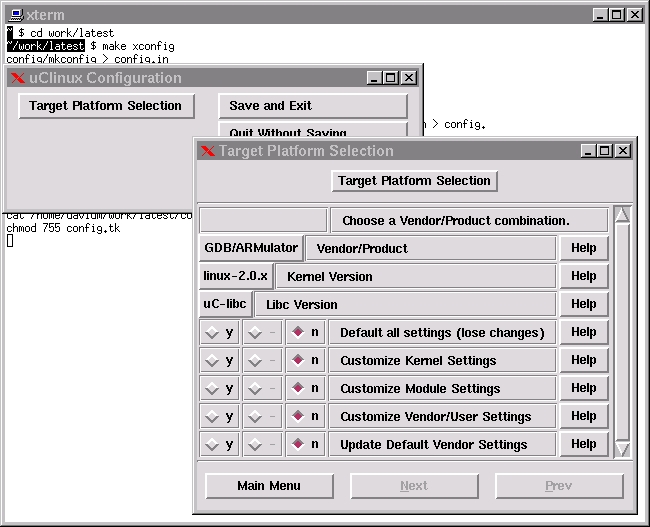Open Help for Customize Kernel Settings

click(584, 360)
